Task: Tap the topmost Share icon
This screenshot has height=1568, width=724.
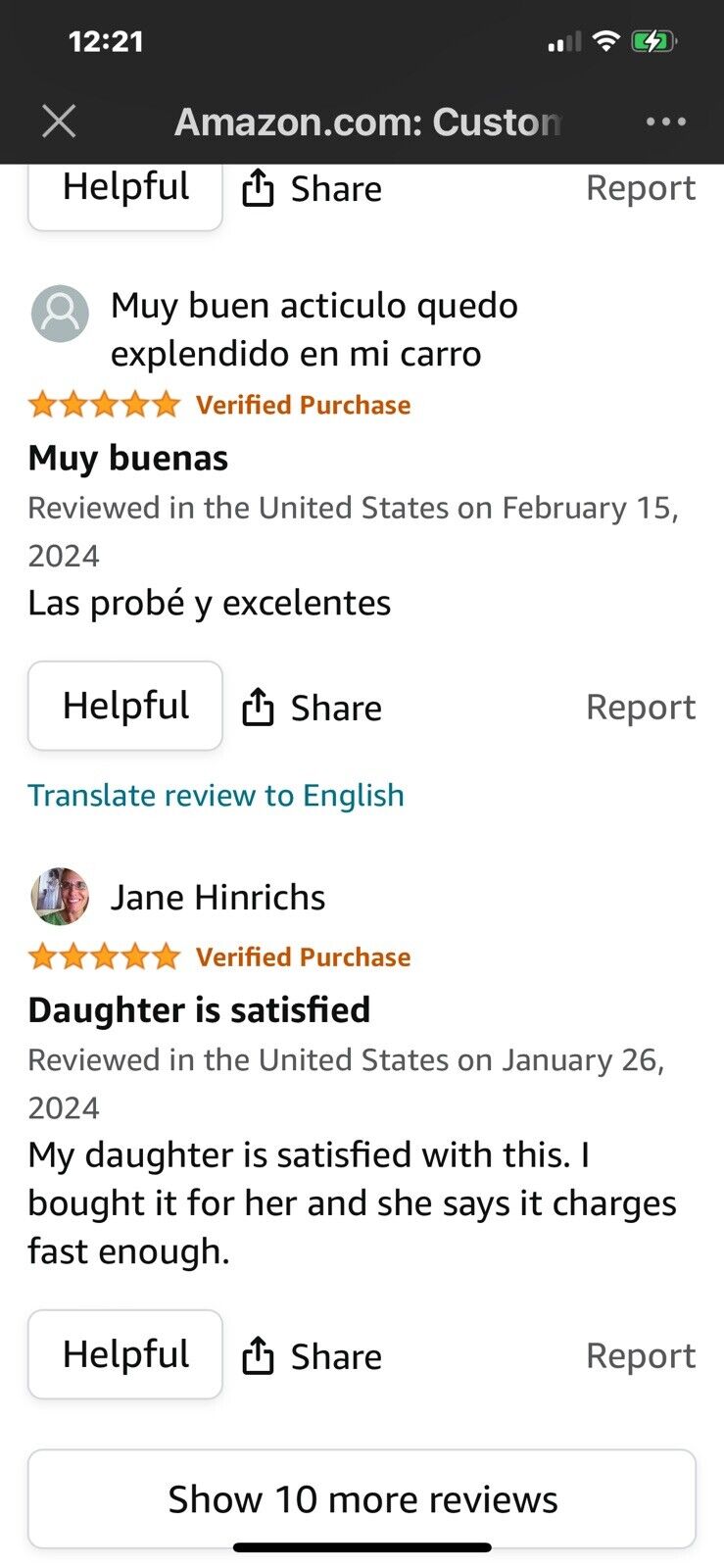Action: point(258,187)
